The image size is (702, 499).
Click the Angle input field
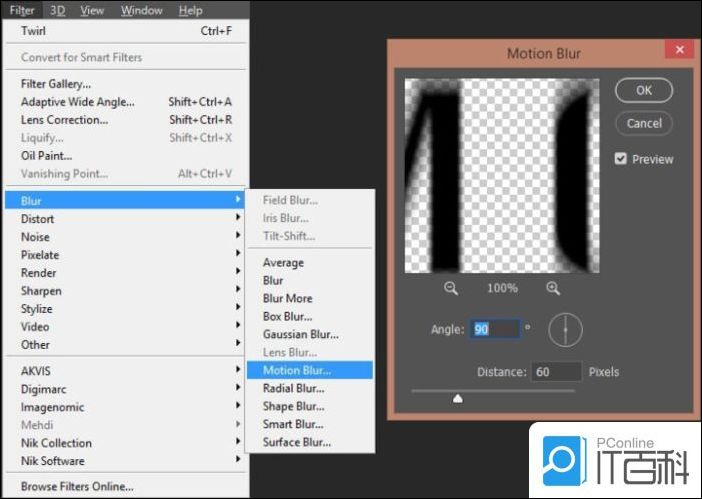point(495,329)
